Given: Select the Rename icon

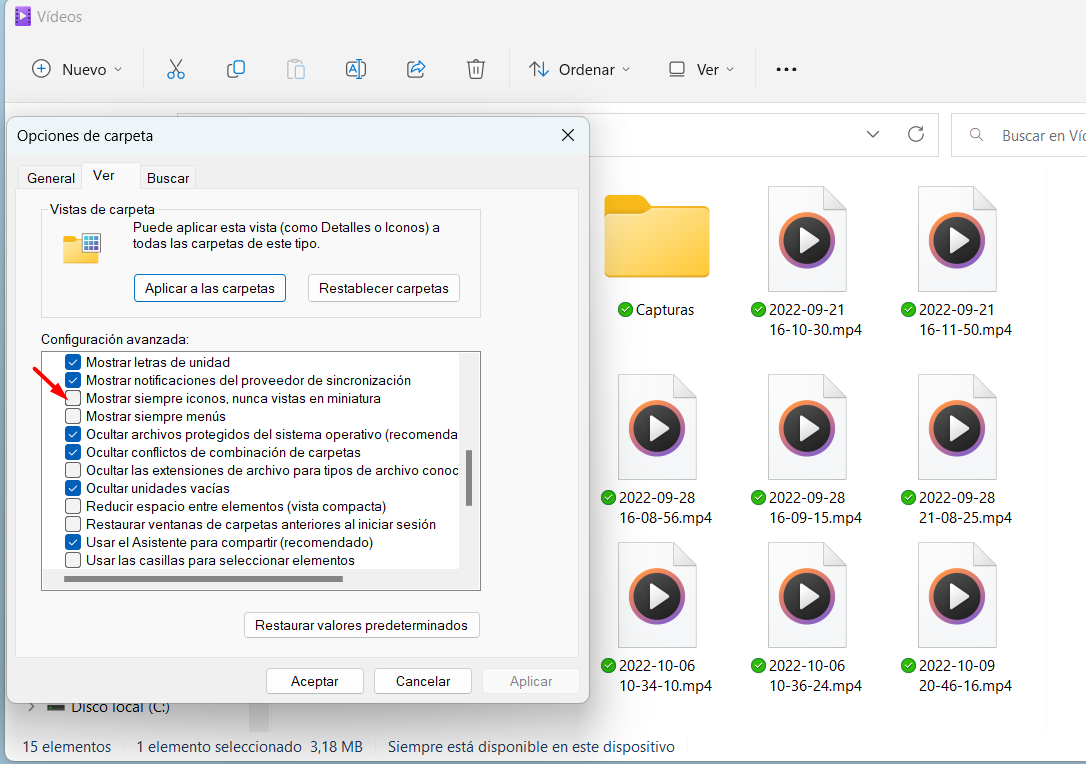Looking at the screenshot, I should tap(356, 69).
